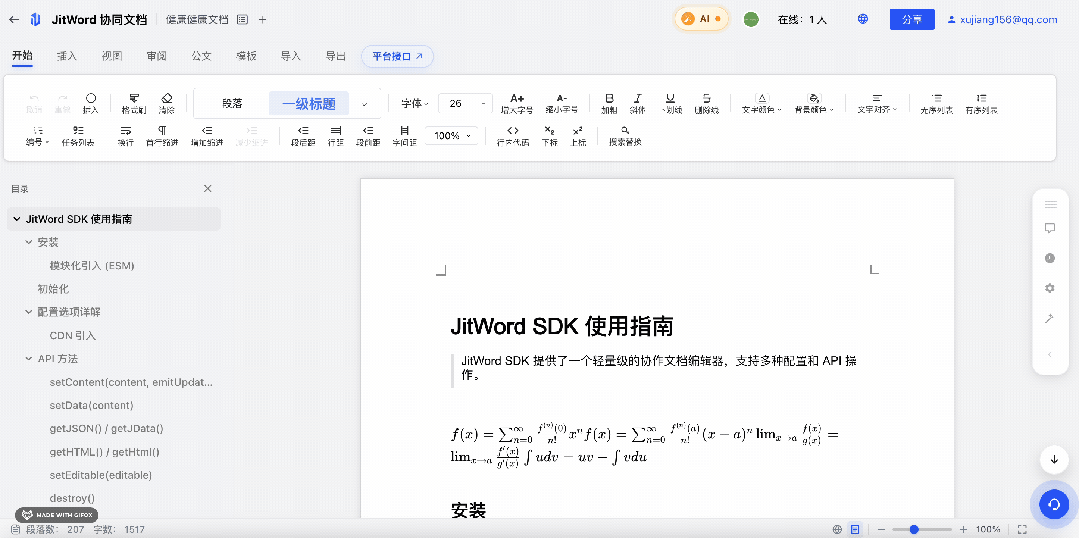This screenshot has width=1079, height=538.
Task: Click the JitWord logo icon
Action: click(x=36, y=19)
